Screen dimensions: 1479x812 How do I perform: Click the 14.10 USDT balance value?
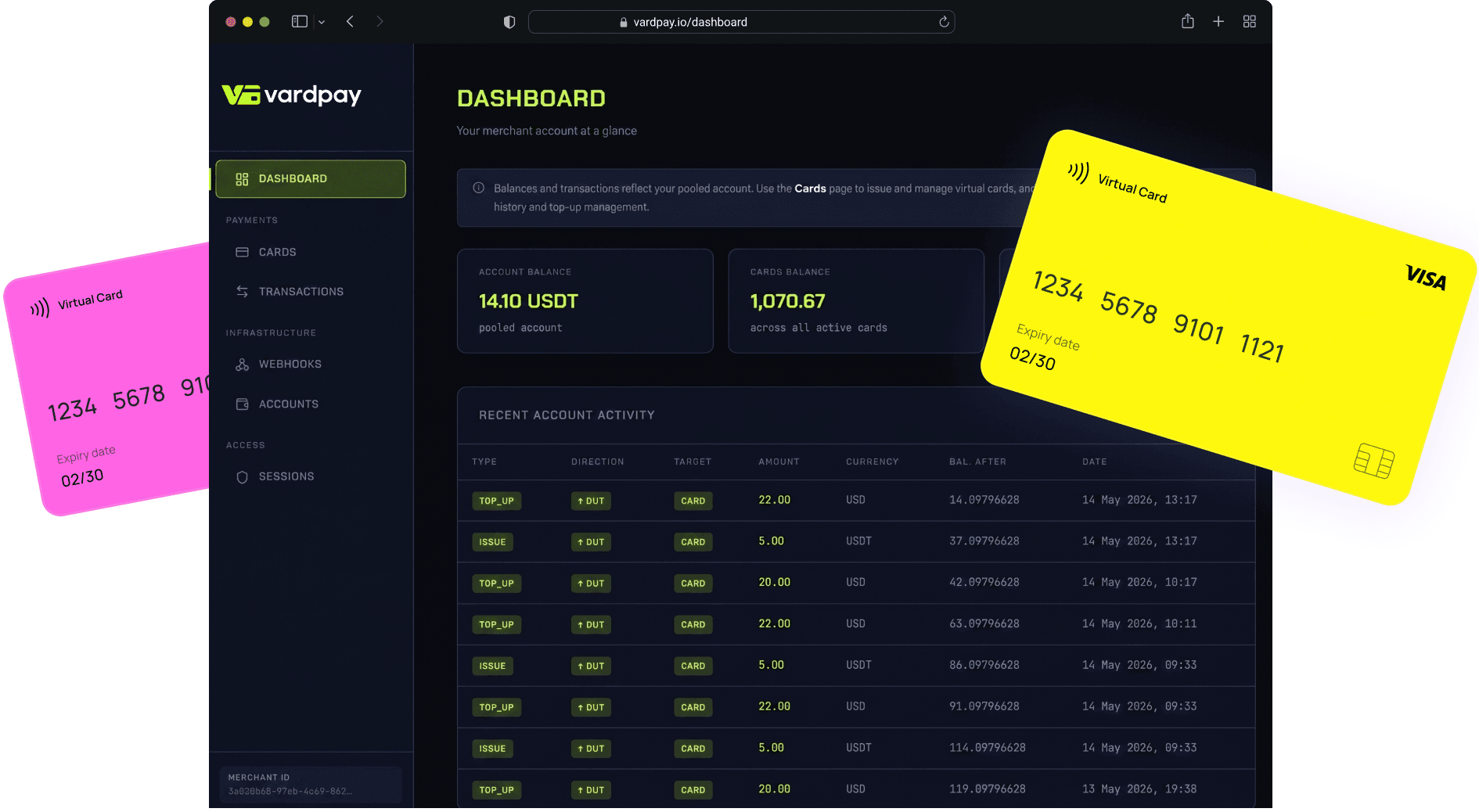point(528,301)
